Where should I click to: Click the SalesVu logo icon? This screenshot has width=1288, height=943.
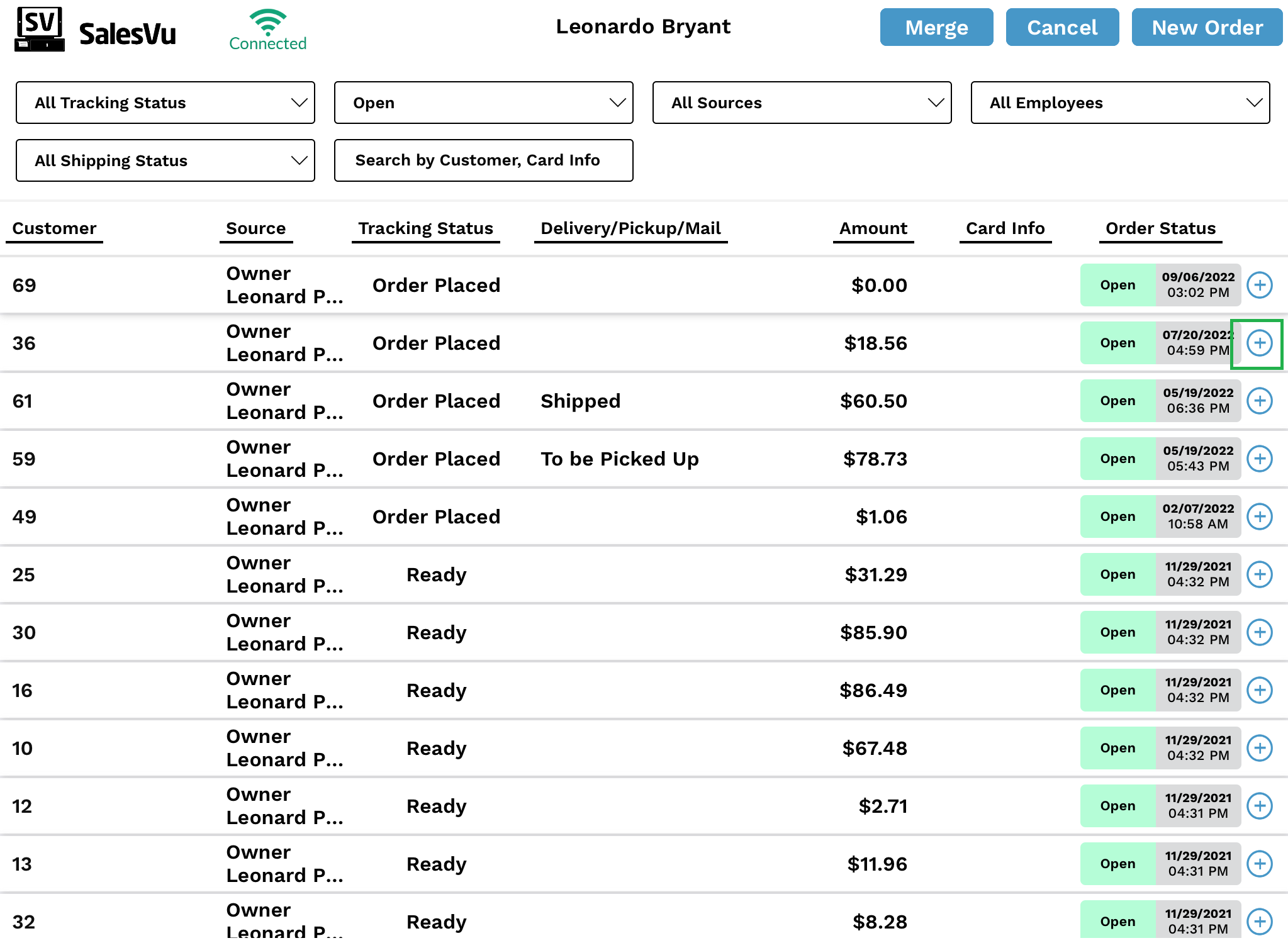click(39, 29)
